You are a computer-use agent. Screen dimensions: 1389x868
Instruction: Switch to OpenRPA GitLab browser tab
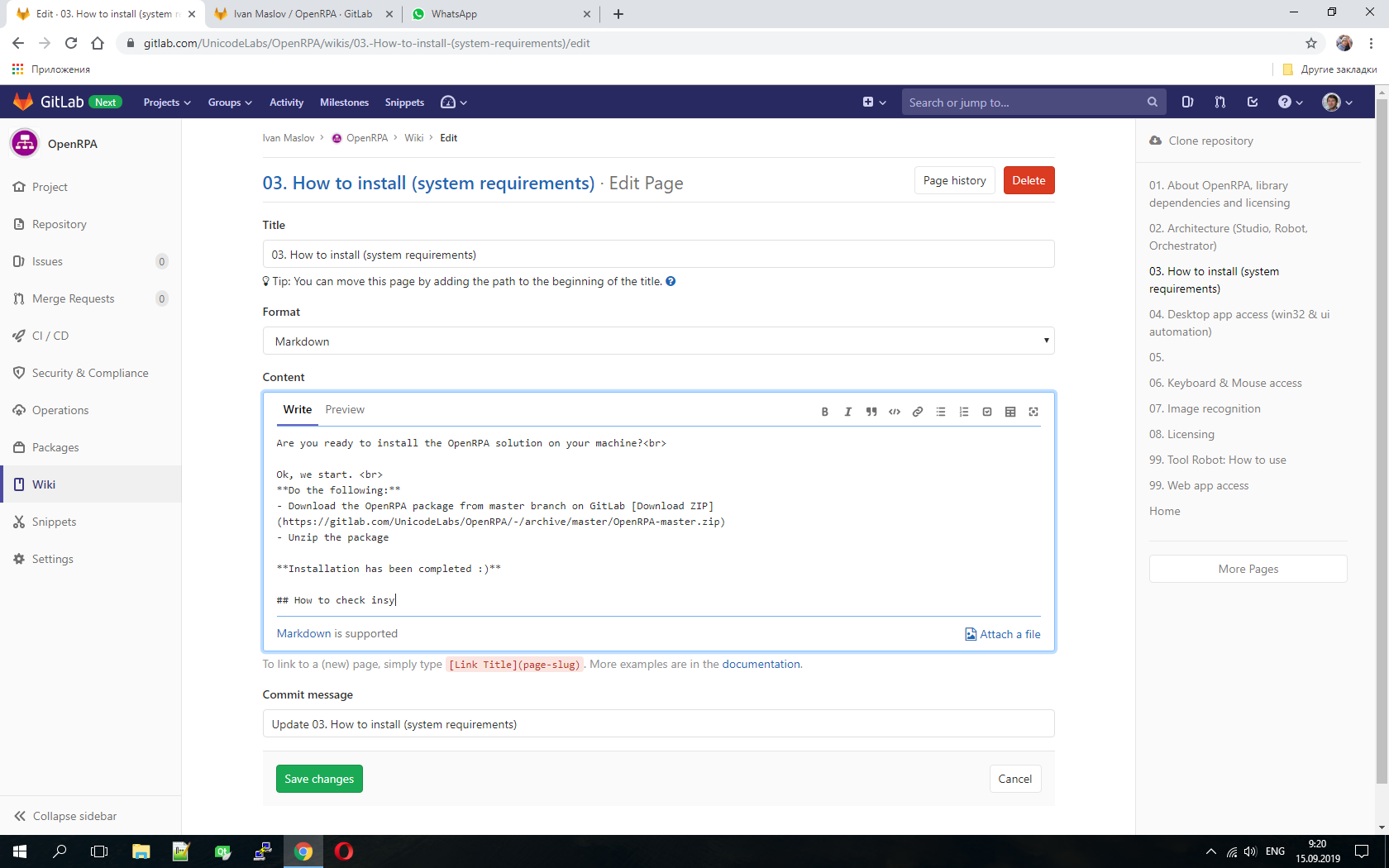[303, 14]
